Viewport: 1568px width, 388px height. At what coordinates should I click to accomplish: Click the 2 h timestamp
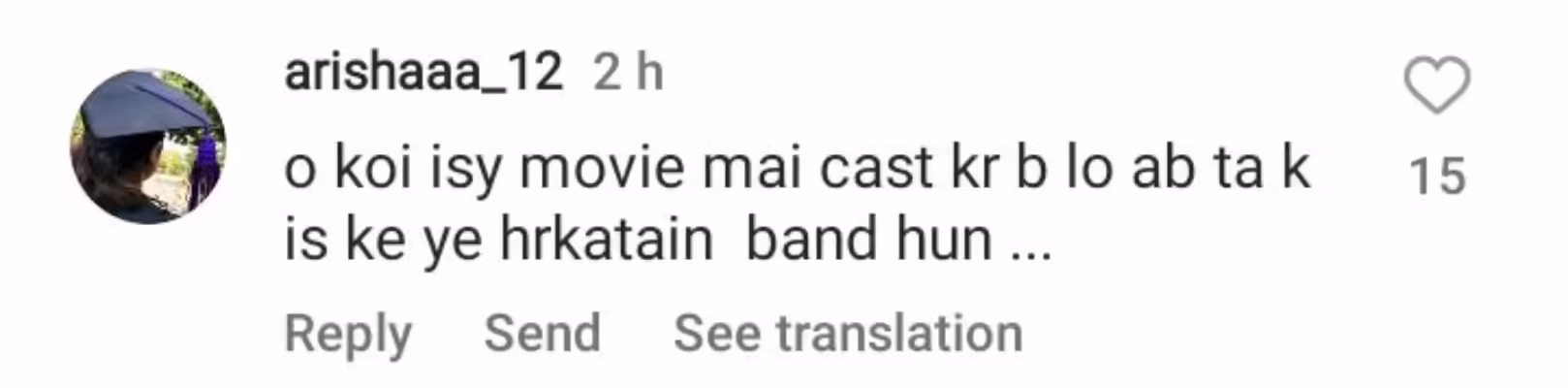click(x=628, y=73)
